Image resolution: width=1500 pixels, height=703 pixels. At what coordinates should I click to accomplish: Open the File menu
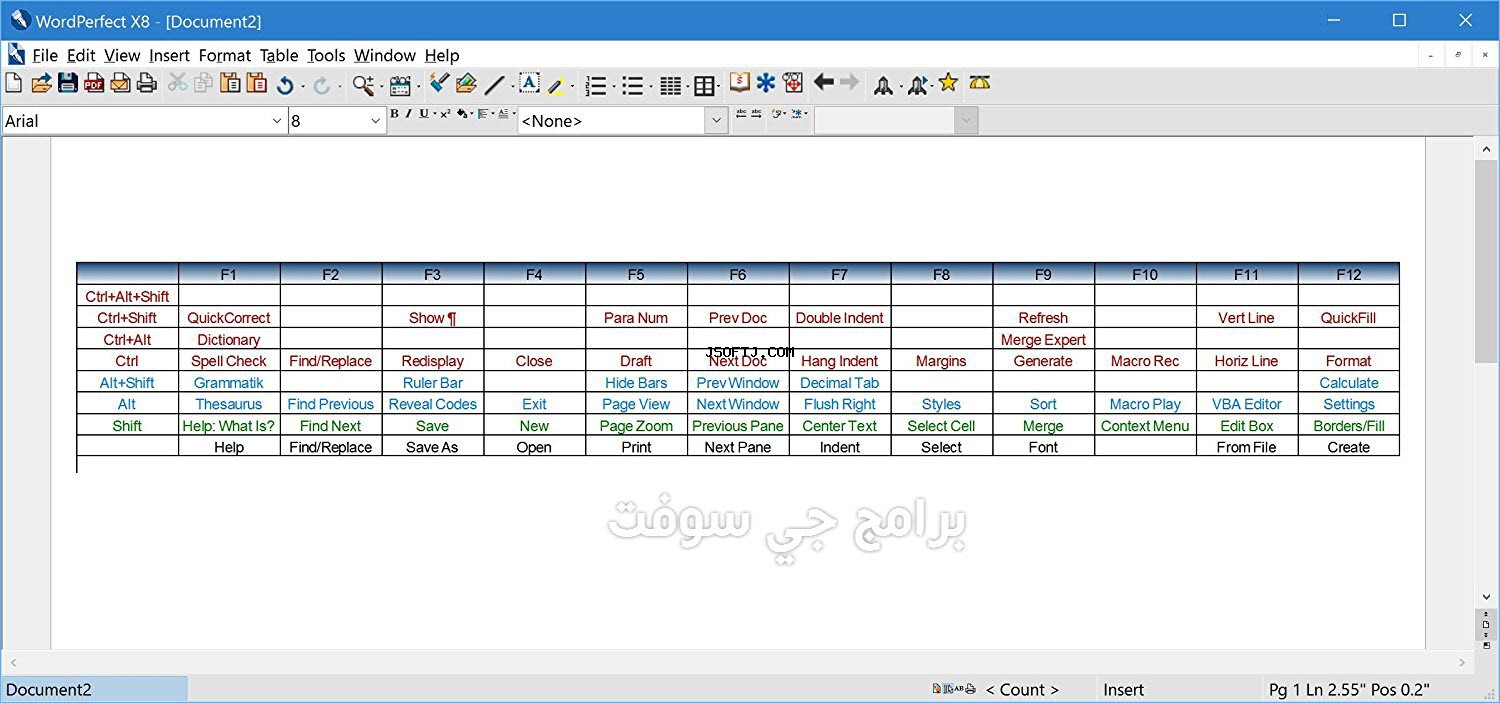pyautogui.click(x=45, y=56)
